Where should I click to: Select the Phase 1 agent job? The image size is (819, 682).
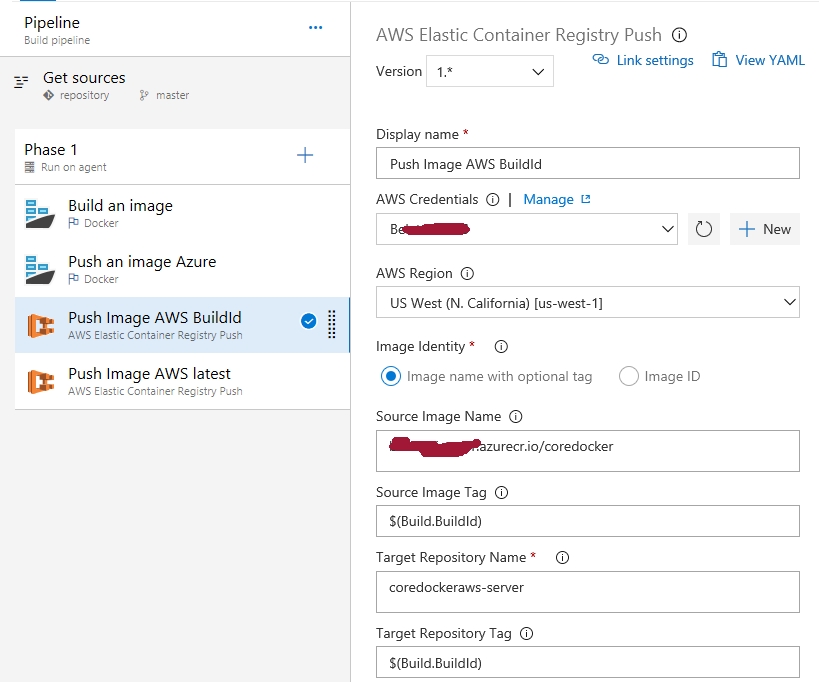pos(182,157)
